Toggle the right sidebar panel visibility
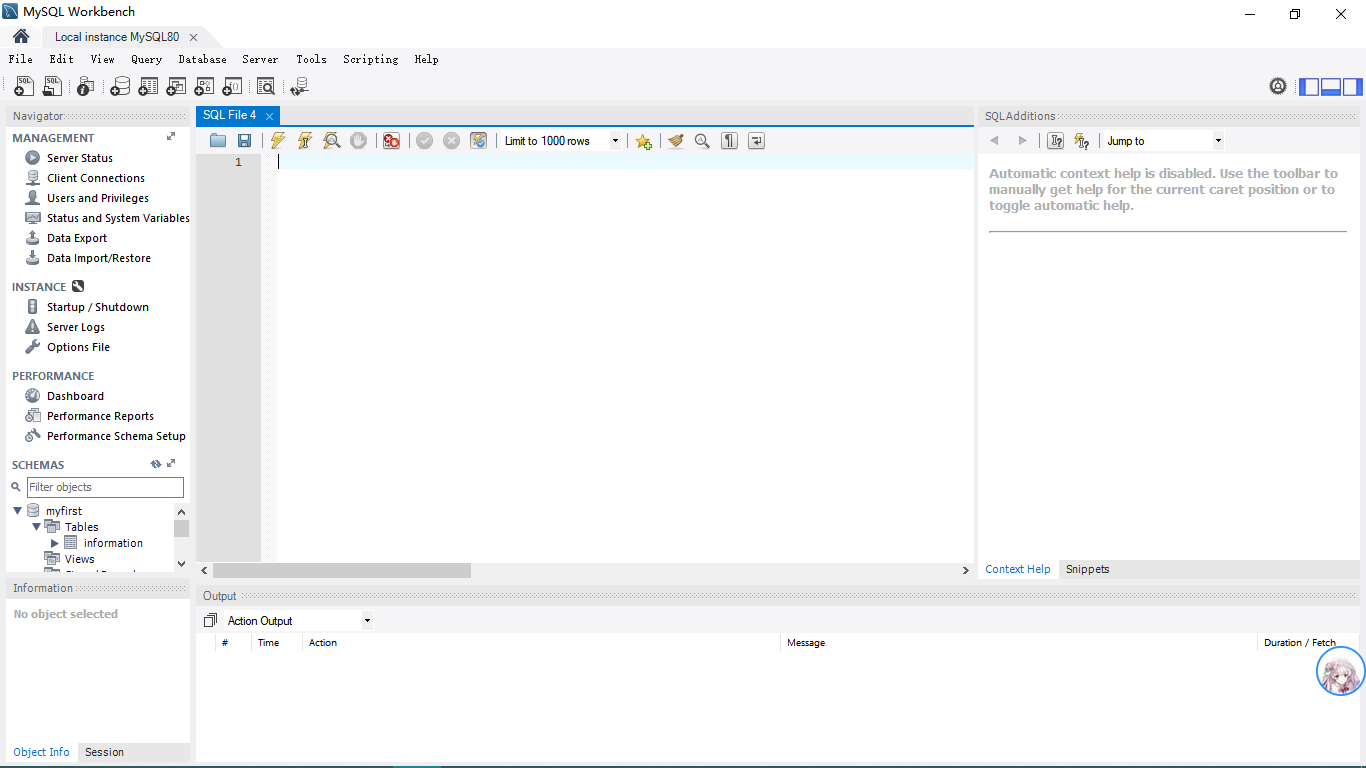This screenshot has width=1366, height=768. (1352, 87)
